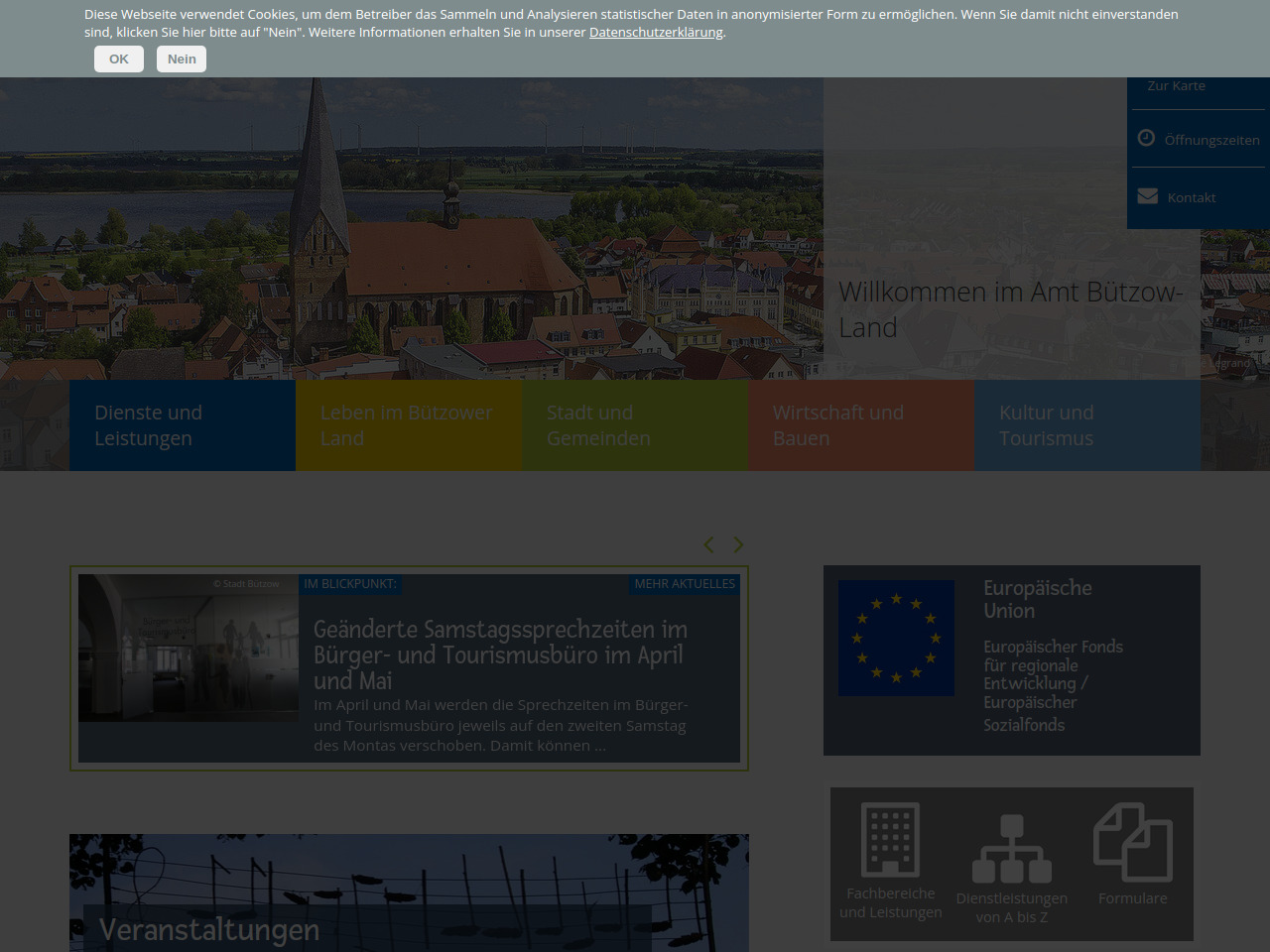Open Fachbereiche und Leistungen building icon
Screen dimensions: 1270x952
pyautogui.click(x=890, y=840)
